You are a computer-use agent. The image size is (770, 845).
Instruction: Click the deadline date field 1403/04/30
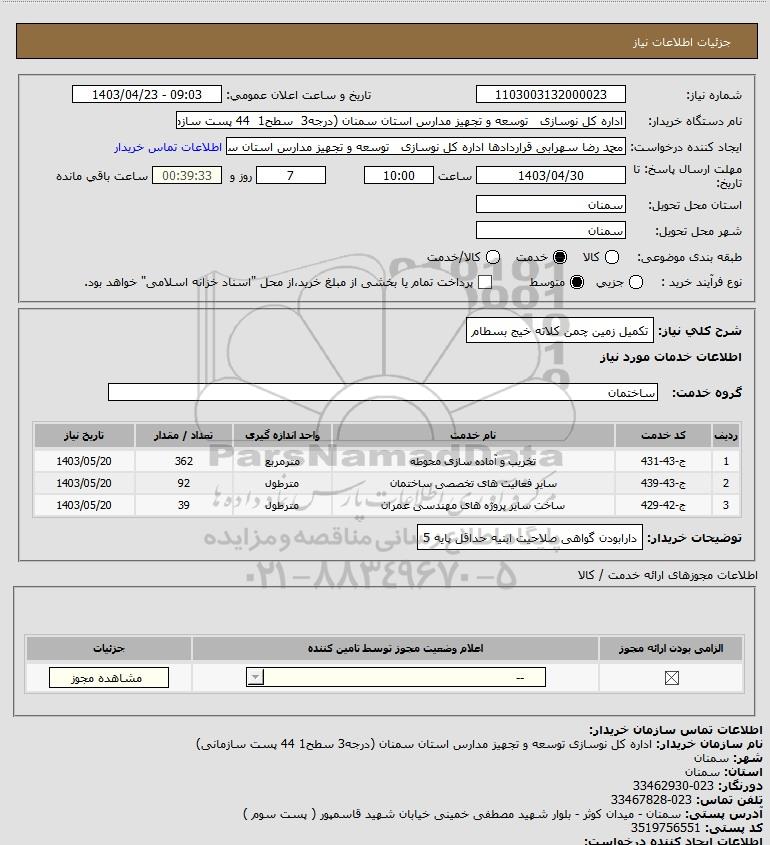[x=551, y=175]
